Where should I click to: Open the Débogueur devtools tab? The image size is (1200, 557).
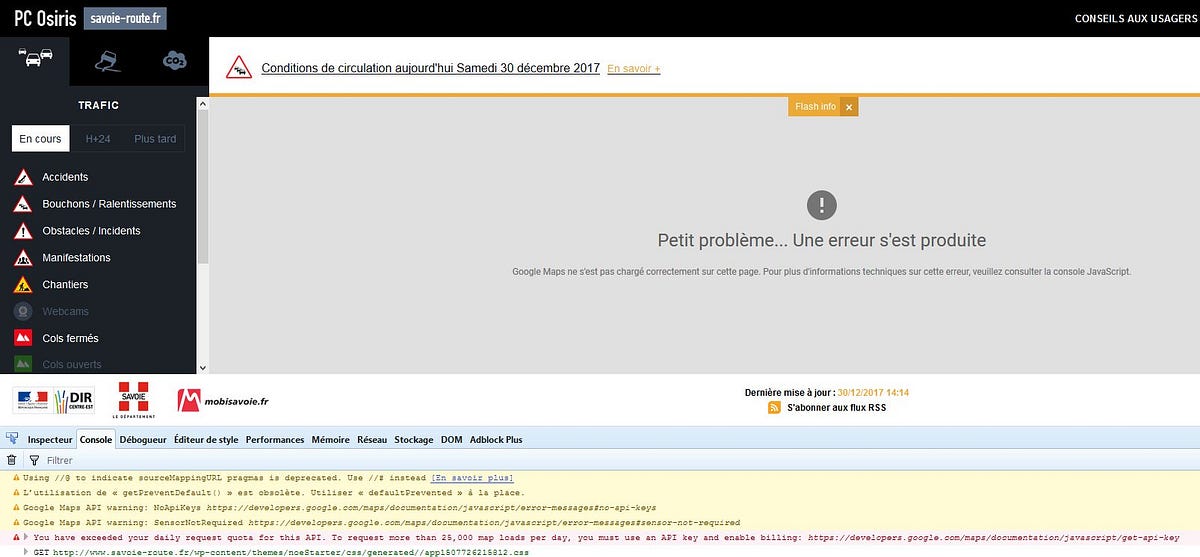[x=143, y=439]
